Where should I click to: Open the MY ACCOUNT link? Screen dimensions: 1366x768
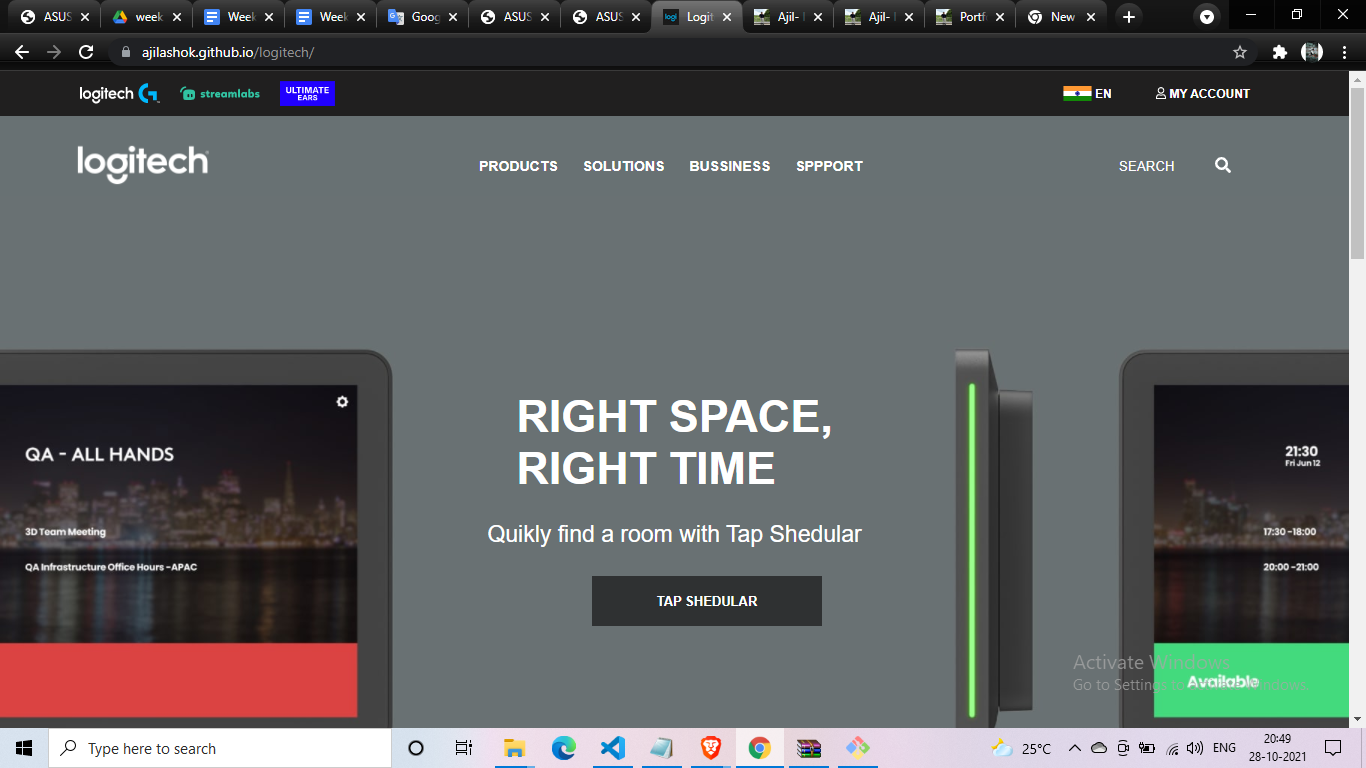click(1202, 94)
